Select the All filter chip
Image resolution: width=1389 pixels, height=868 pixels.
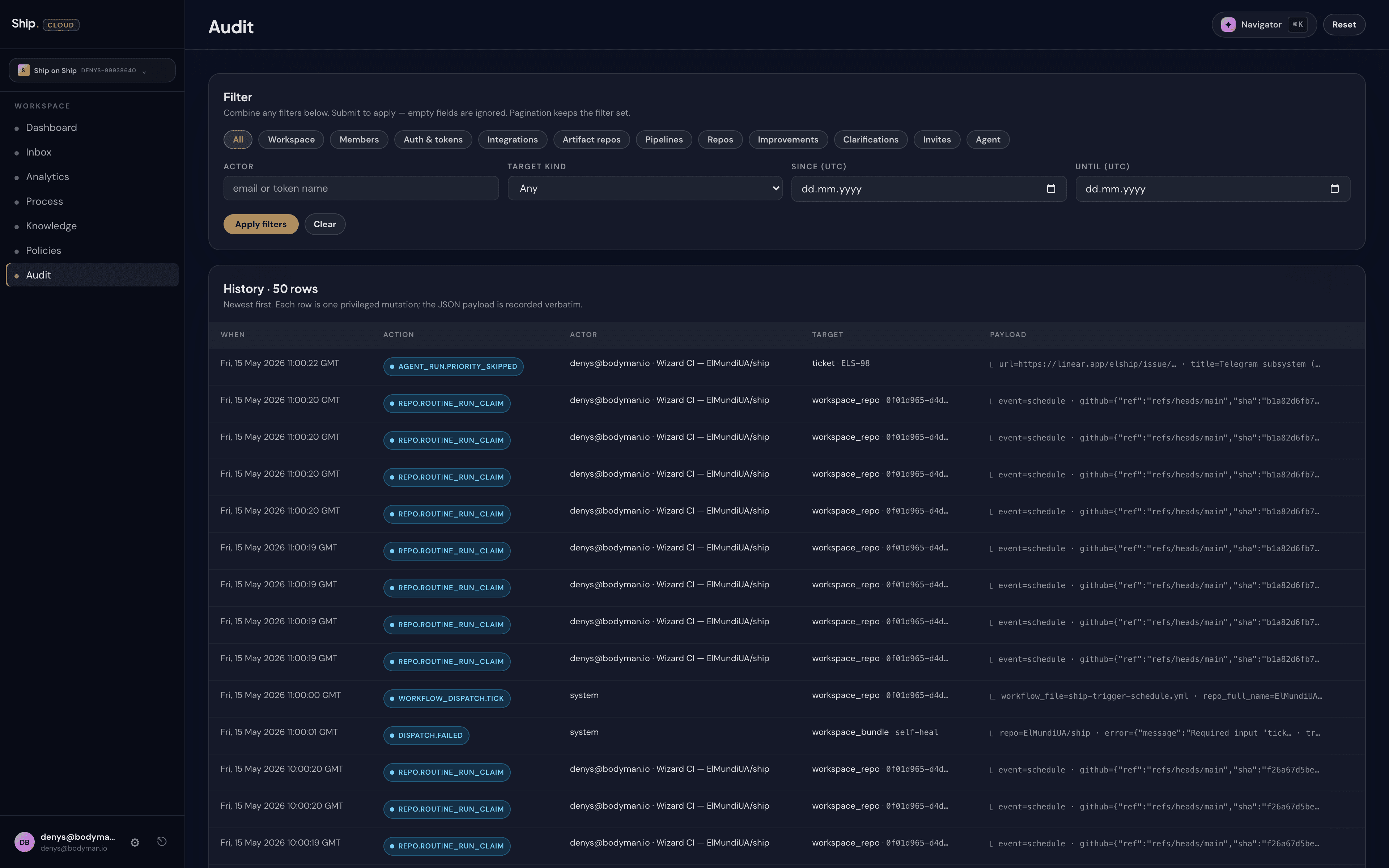coord(238,140)
